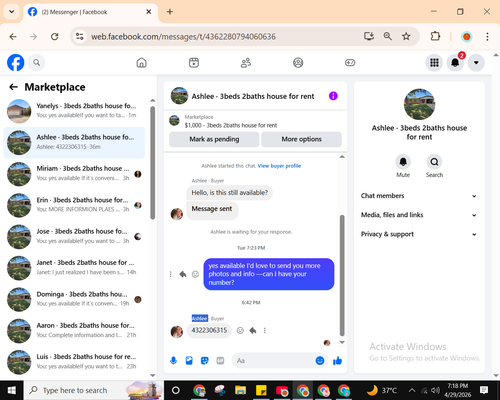Send a thumbs up like
This screenshot has width=500, height=400.
(337, 360)
